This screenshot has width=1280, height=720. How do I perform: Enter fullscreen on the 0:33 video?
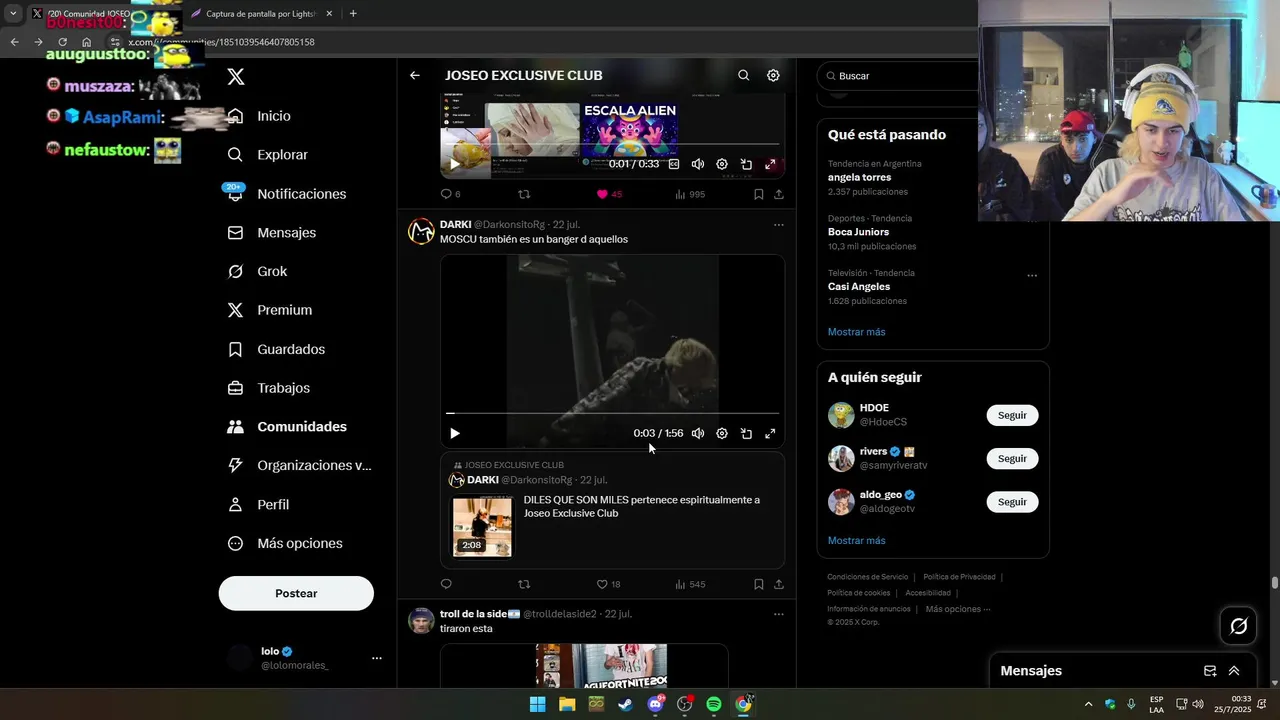[770, 164]
